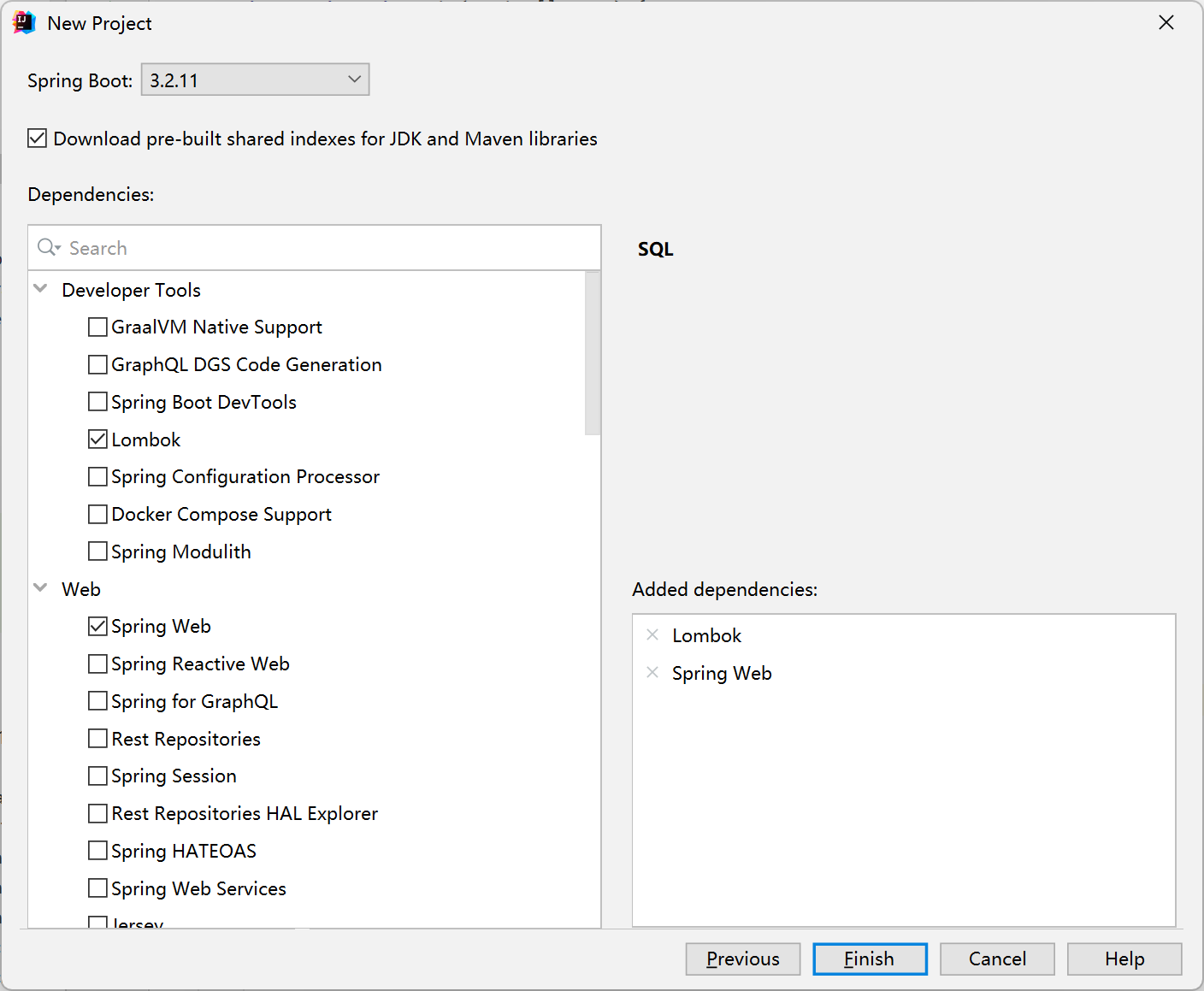The width and height of the screenshot is (1204, 991).
Task: Click the dependency list scrollbar
Action: 593,354
